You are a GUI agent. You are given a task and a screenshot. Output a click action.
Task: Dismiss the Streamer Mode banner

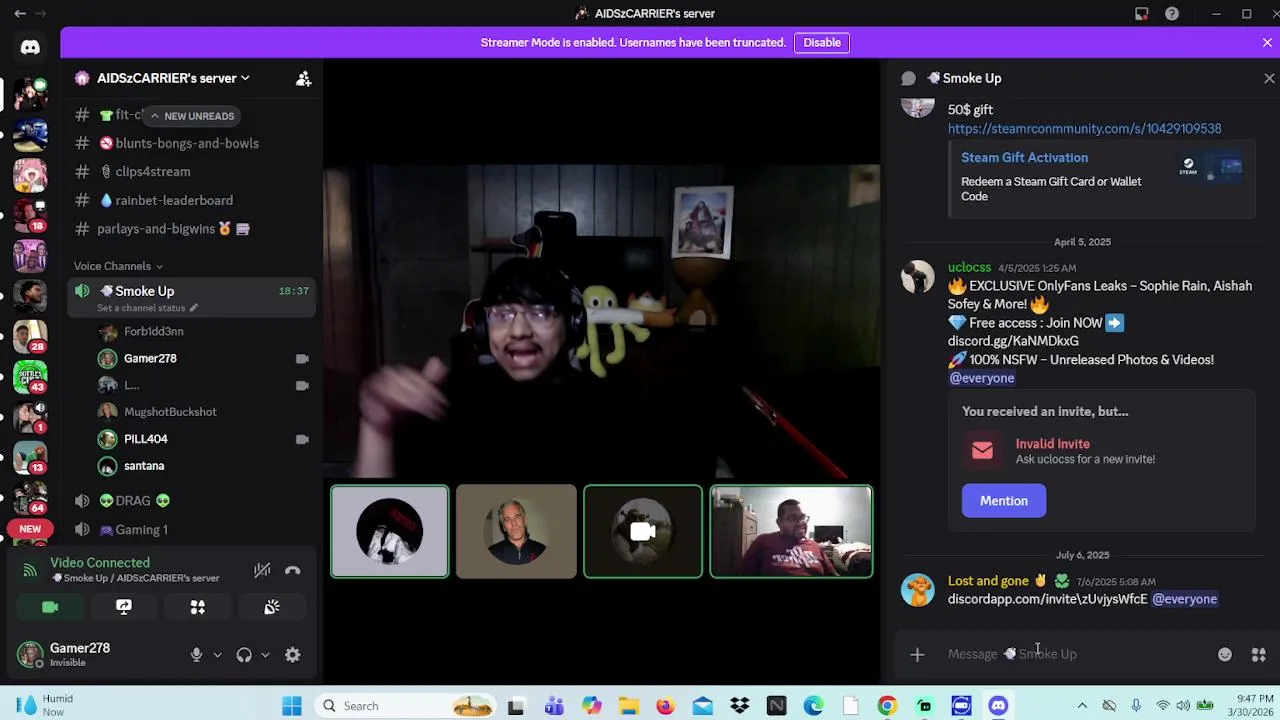tap(1267, 43)
